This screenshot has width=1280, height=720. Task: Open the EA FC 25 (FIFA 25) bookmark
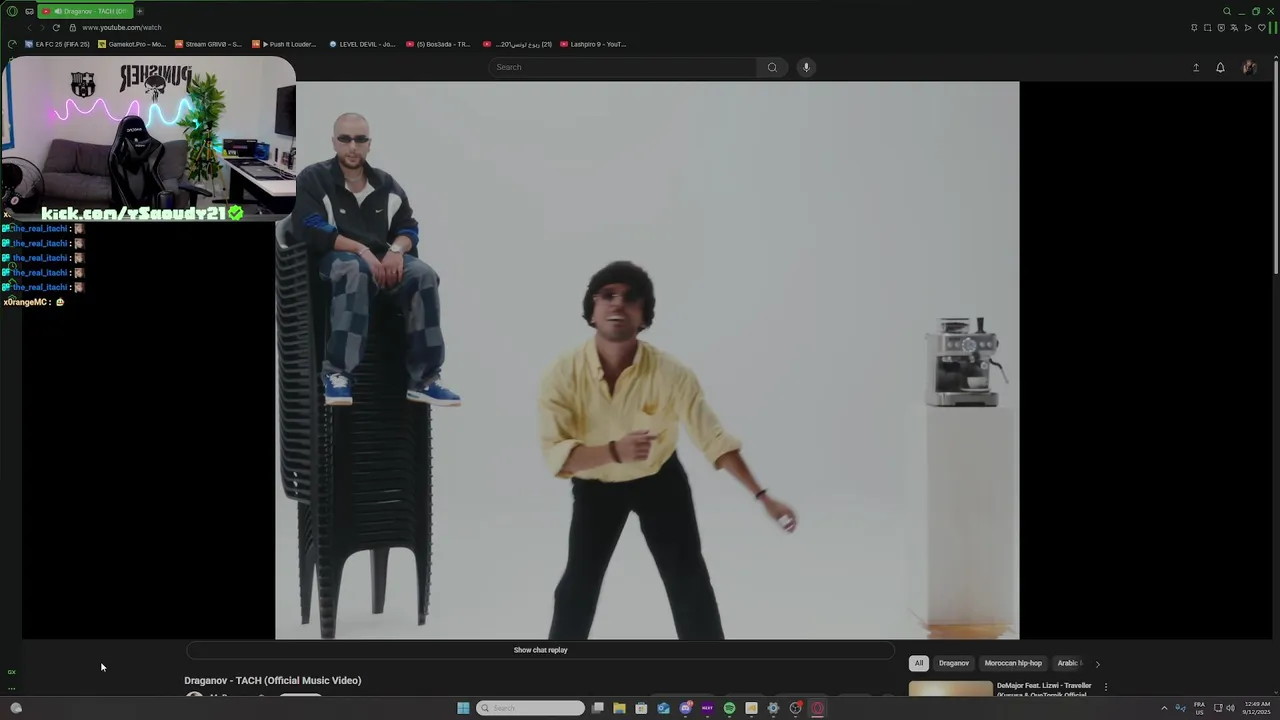57,44
